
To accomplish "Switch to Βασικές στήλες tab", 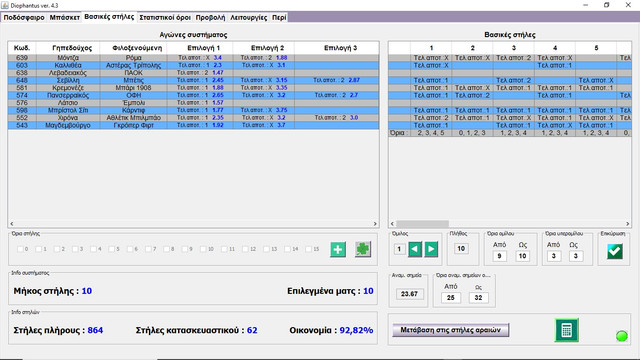I will coord(109,17).
